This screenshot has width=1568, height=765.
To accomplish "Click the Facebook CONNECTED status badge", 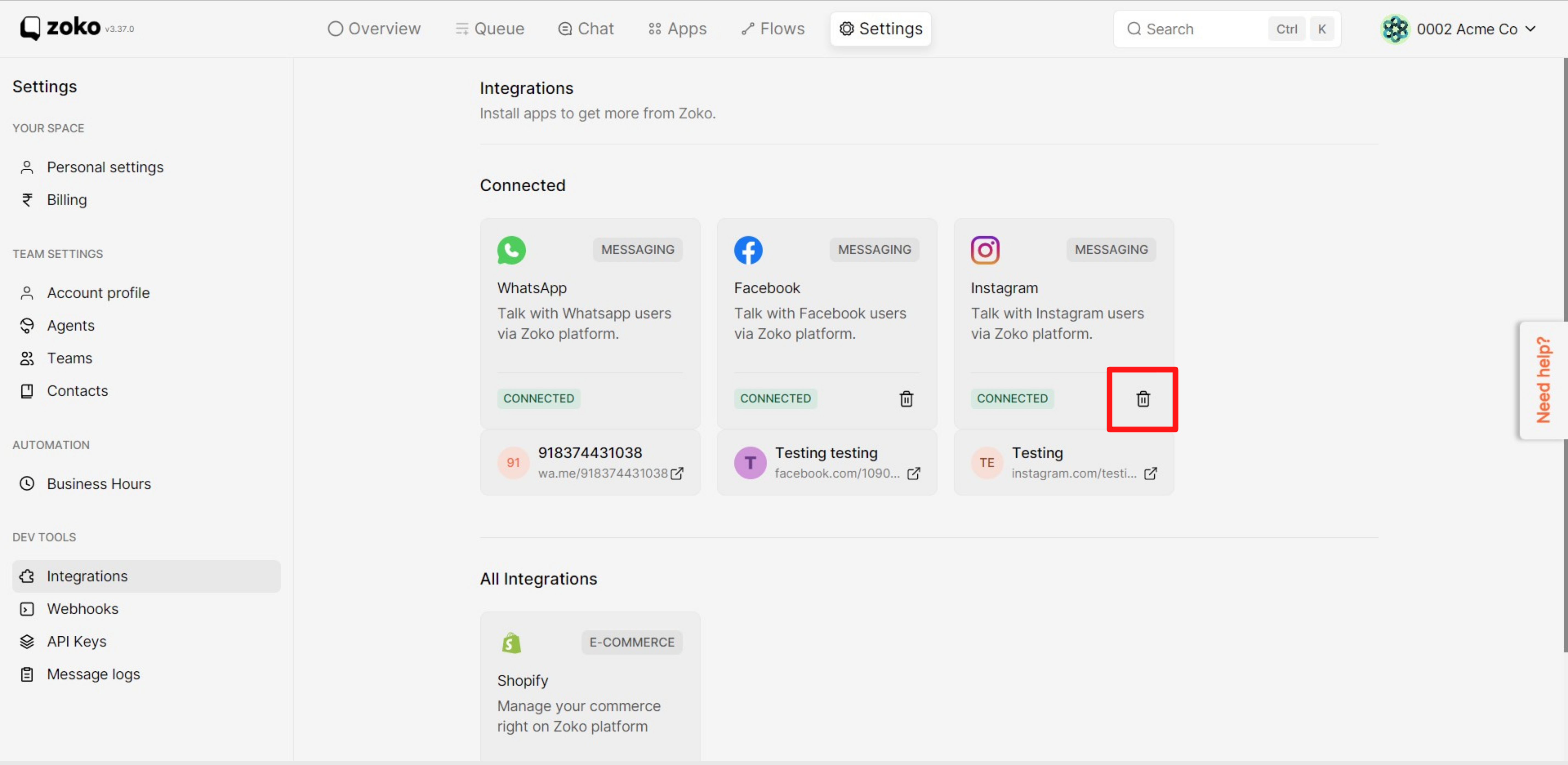I will (775, 398).
